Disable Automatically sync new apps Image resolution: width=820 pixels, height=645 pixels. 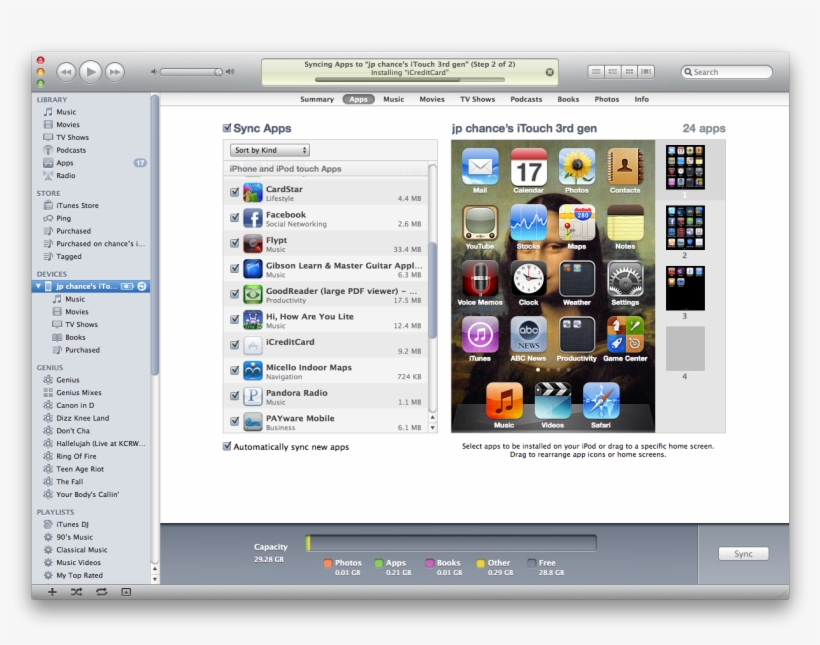[x=227, y=446]
